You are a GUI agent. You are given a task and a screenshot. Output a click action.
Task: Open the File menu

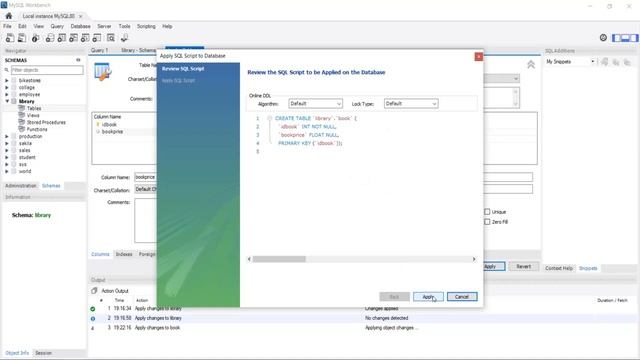(x=7, y=26)
